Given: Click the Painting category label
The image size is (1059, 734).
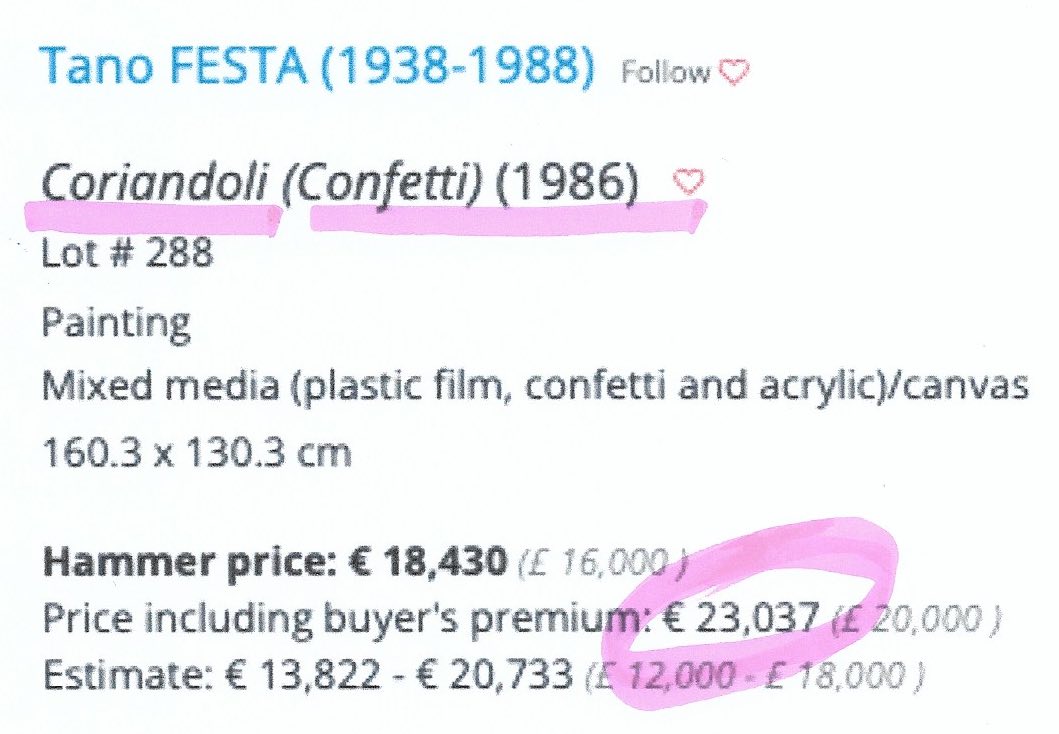Looking at the screenshot, I should [x=116, y=324].
